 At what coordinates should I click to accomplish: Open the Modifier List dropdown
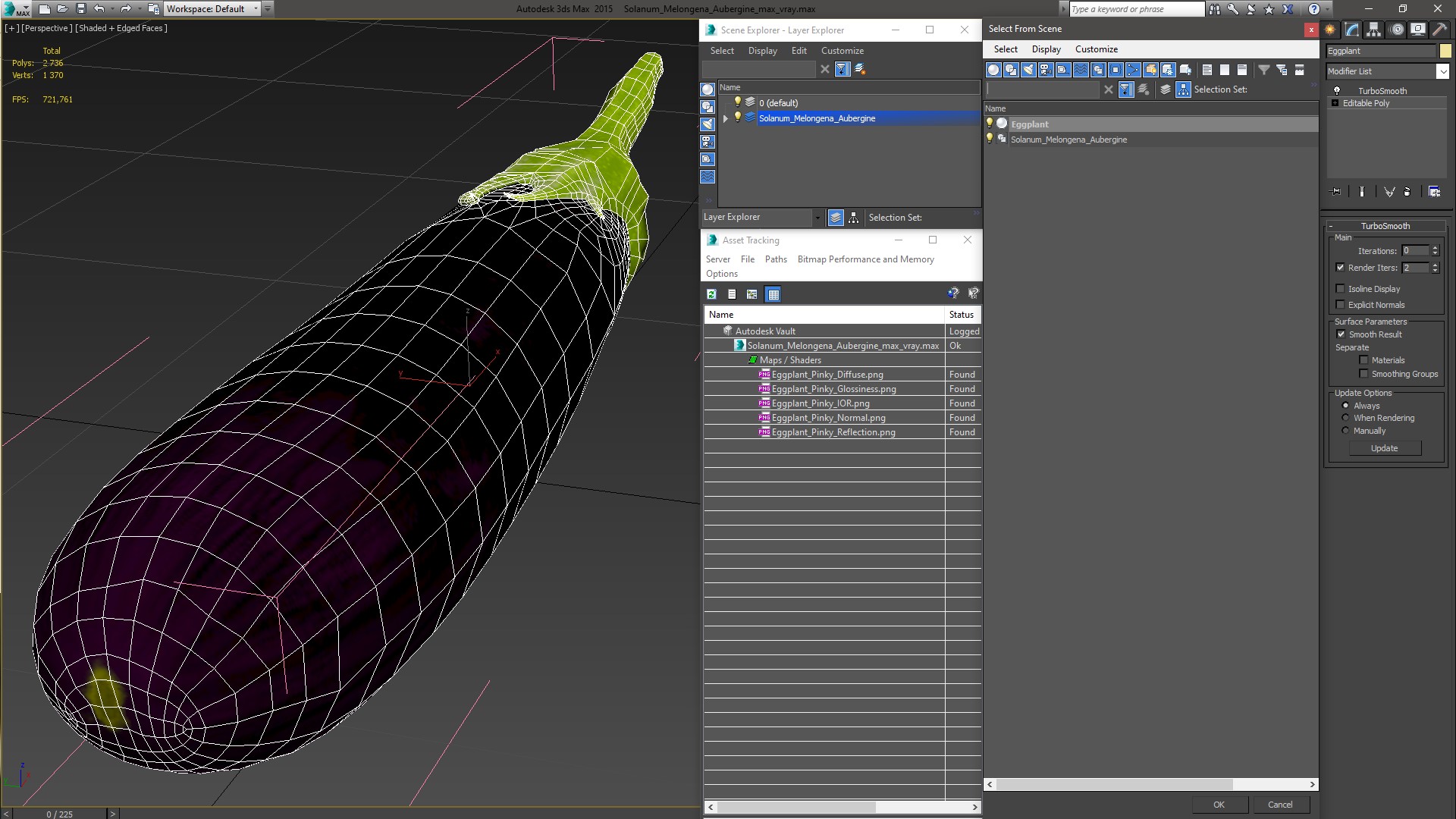coord(1442,71)
